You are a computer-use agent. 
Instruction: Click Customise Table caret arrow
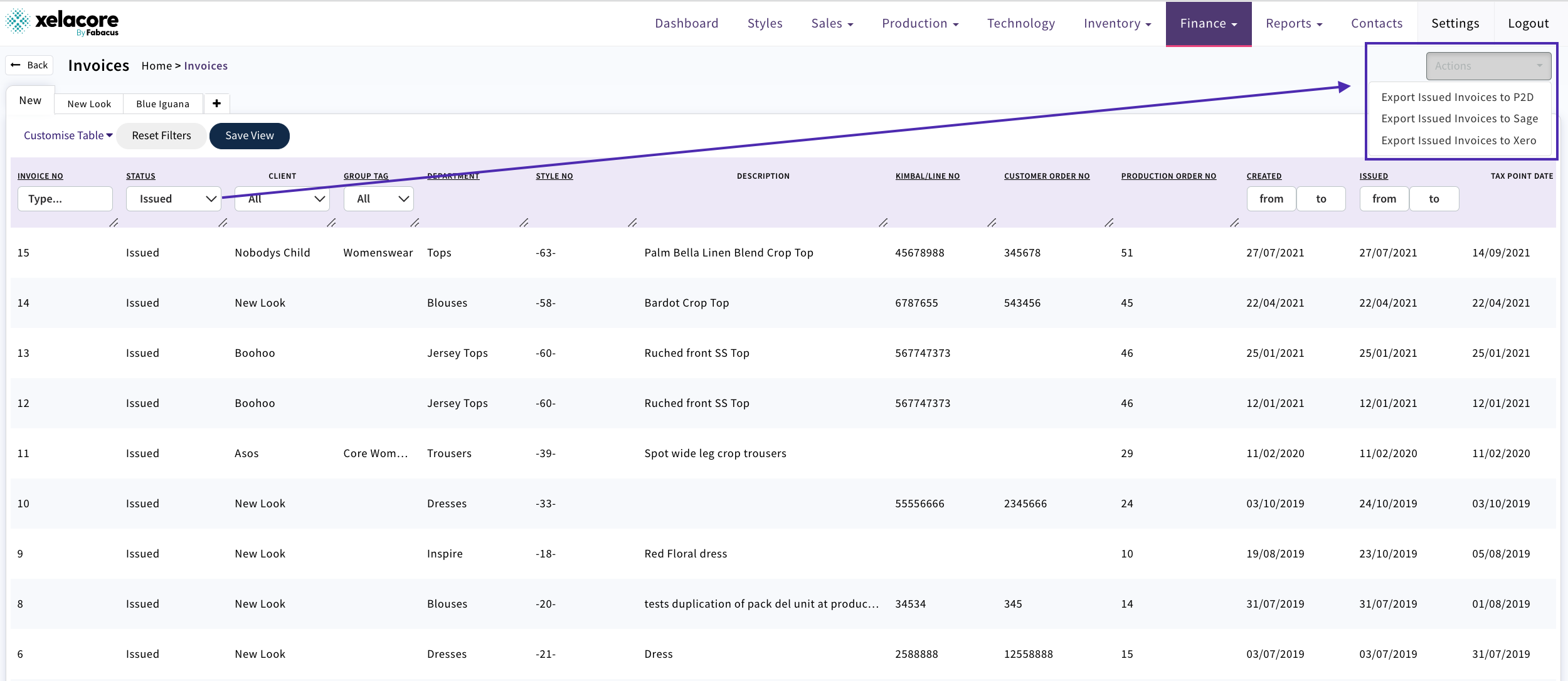click(110, 135)
